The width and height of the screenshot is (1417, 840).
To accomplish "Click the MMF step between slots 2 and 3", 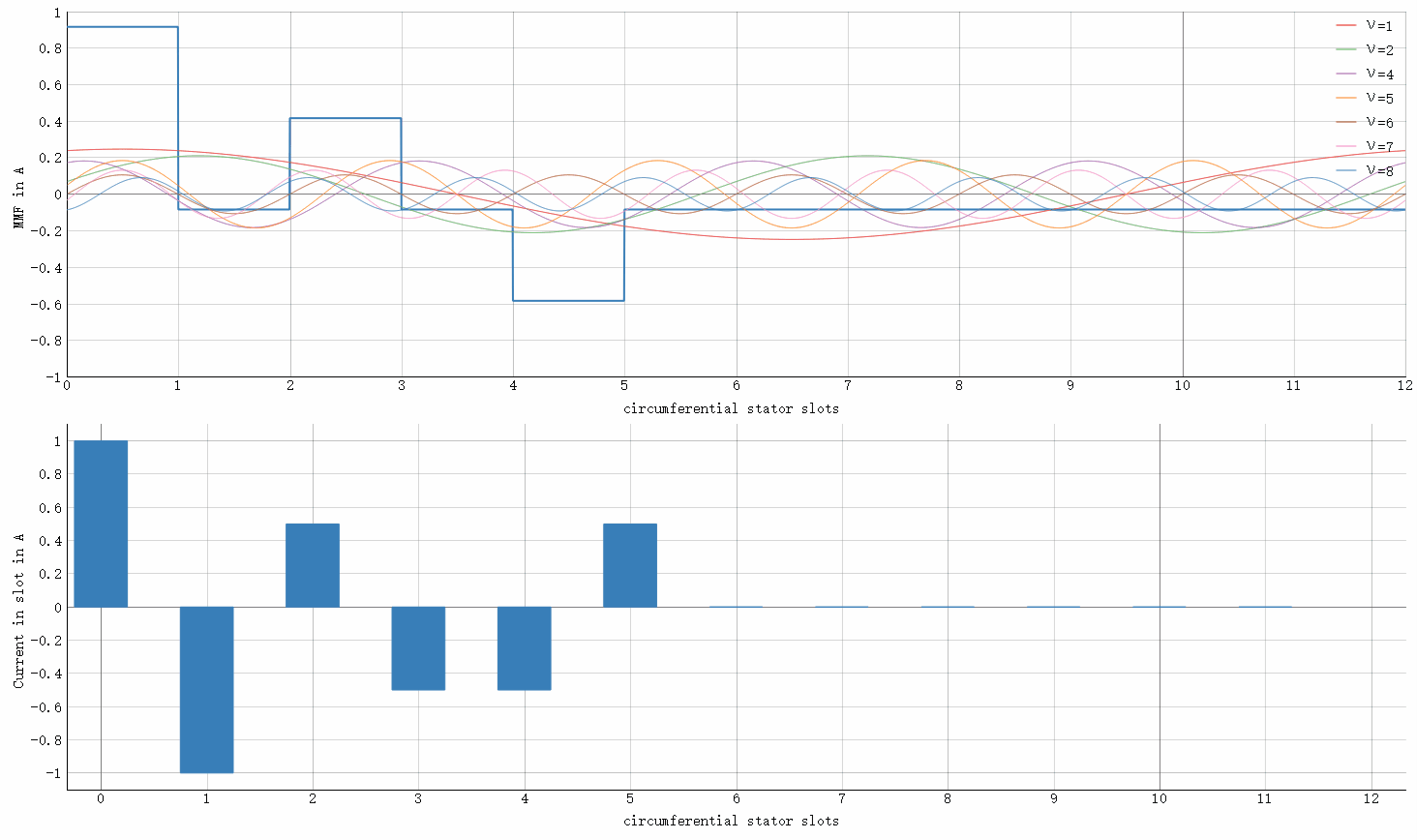I will (x=346, y=118).
